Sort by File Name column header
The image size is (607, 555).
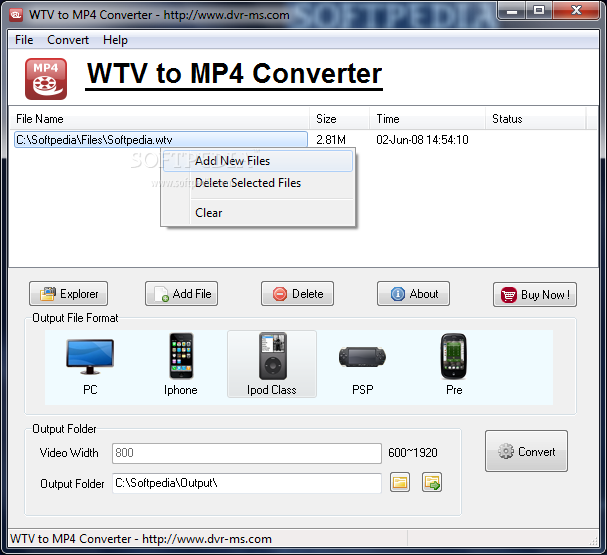[x=159, y=119]
